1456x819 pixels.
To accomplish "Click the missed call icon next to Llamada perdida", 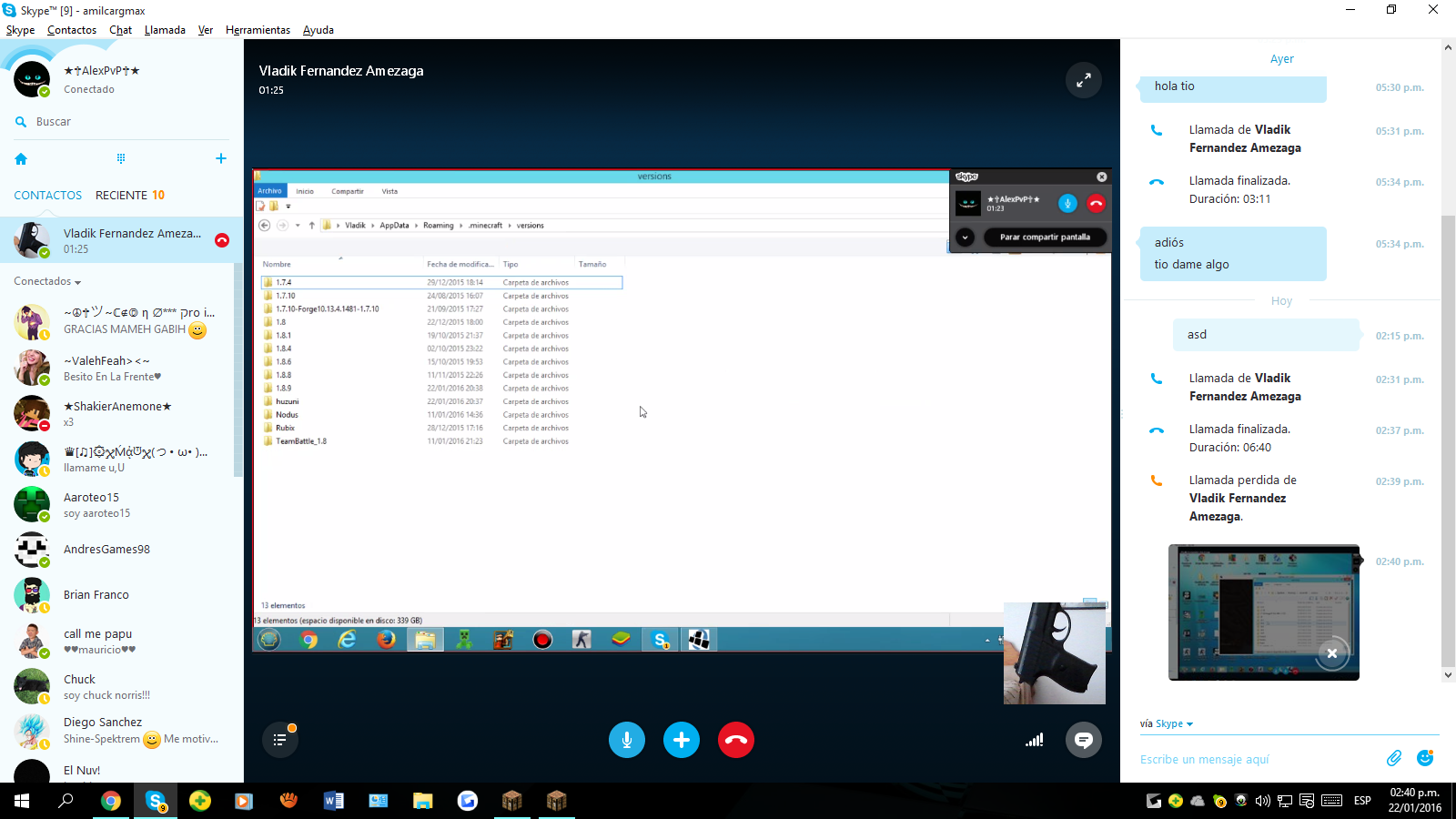I will click(1157, 480).
